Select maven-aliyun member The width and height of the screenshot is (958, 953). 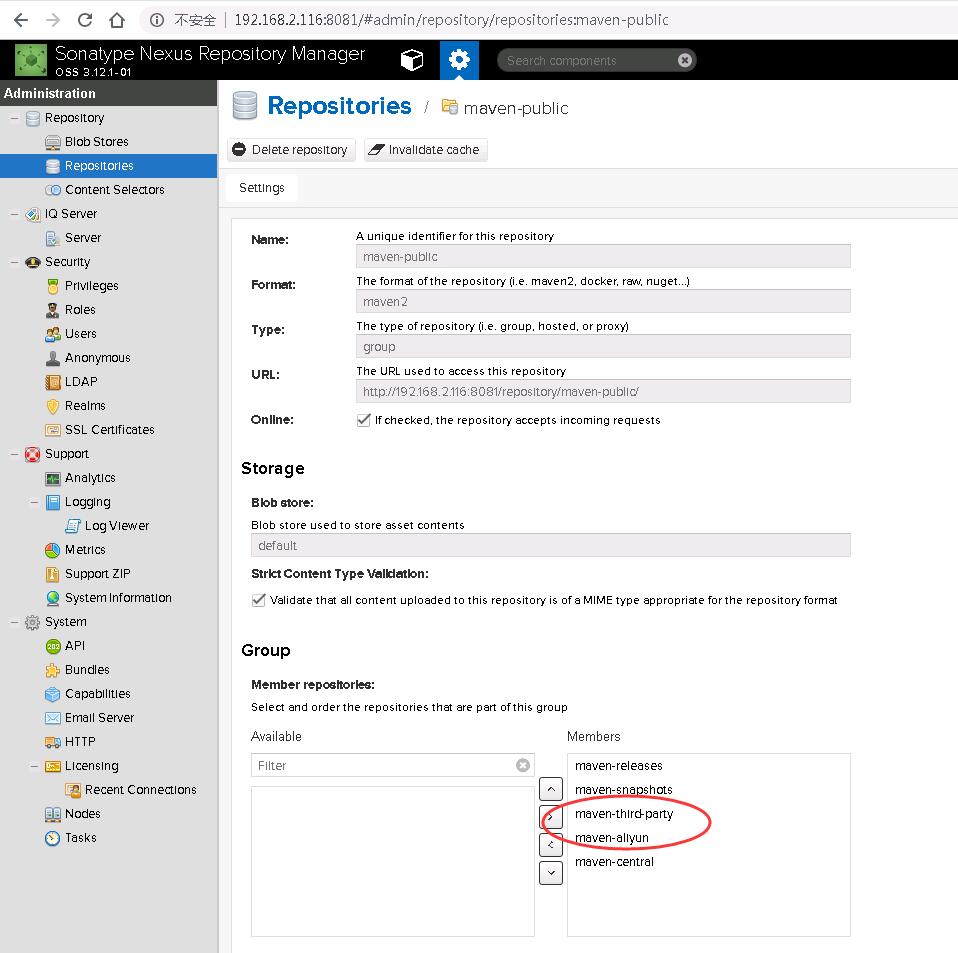(709, 838)
